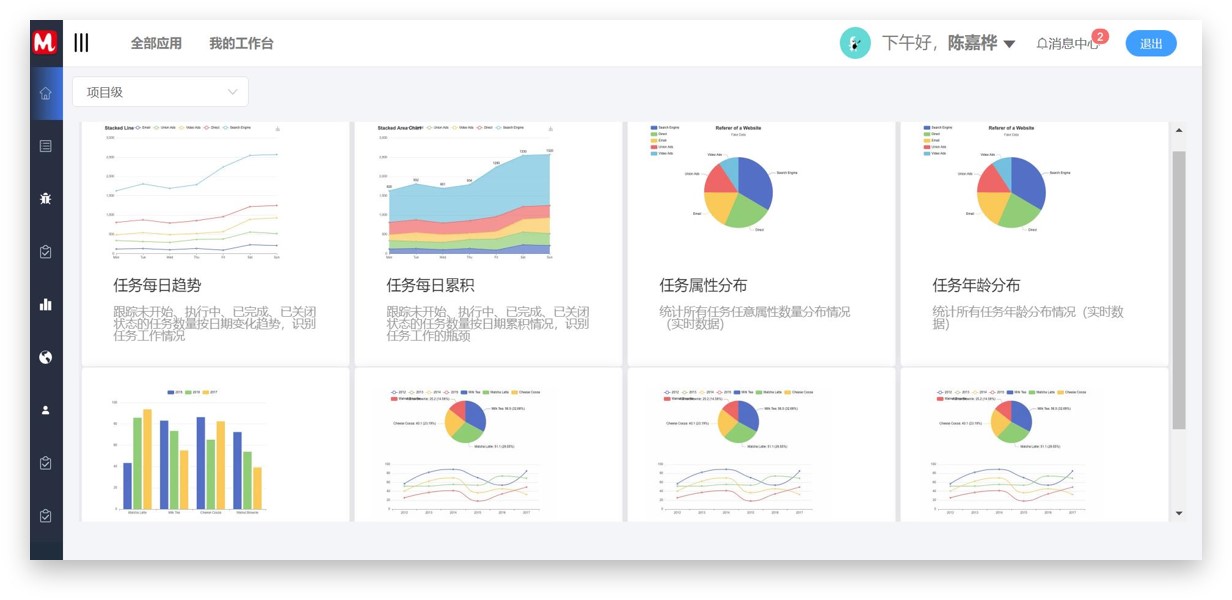Expand the 项目级 dropdown selector

(160, 92)
